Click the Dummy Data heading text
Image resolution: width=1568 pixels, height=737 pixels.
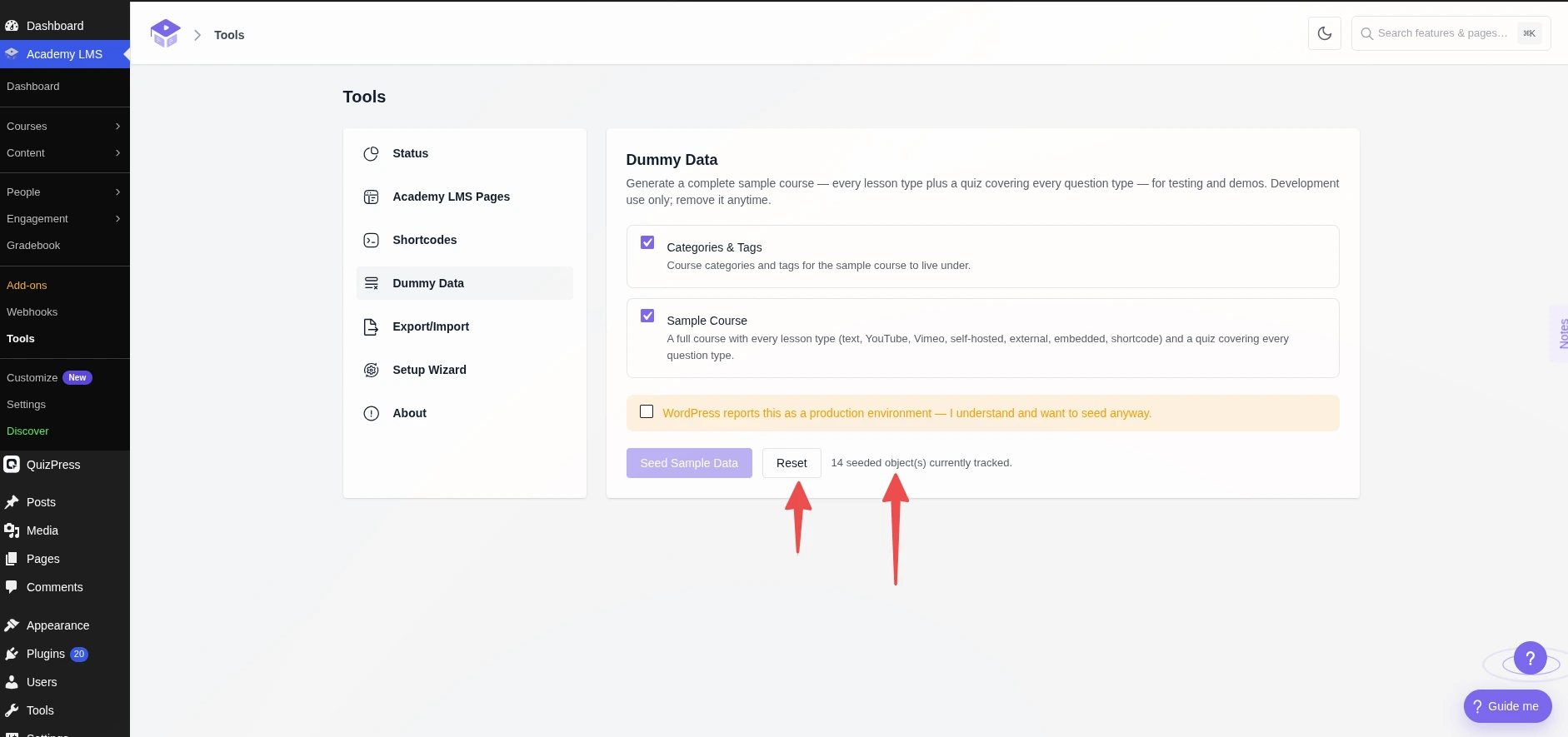click(672, 160)
